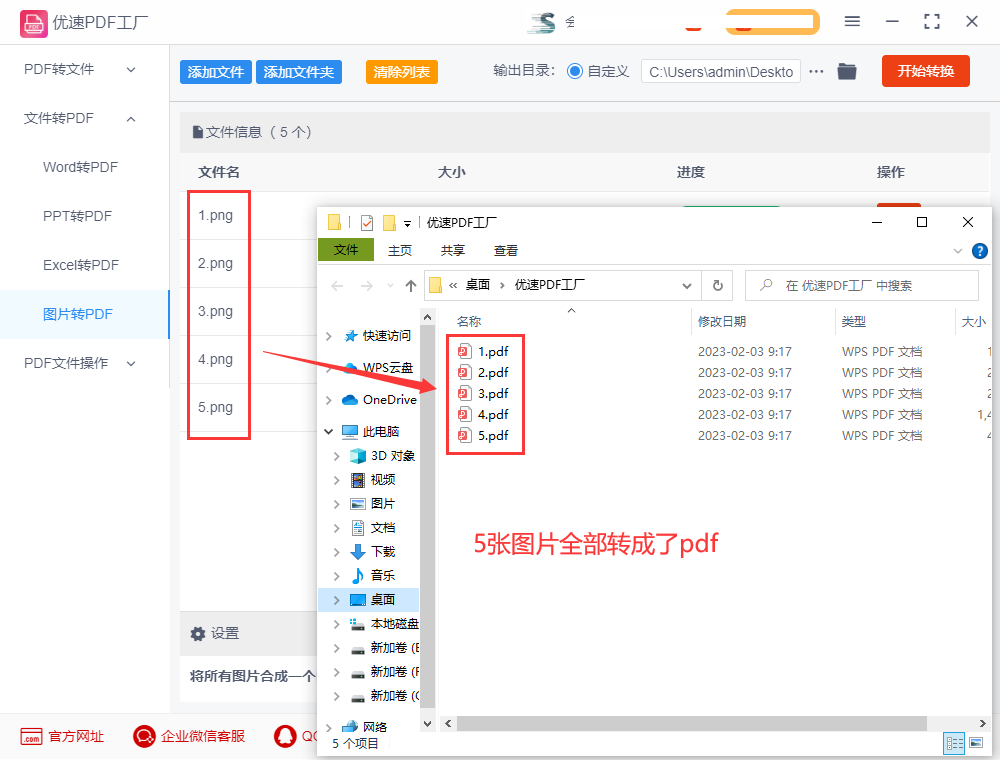This screenshot has height=760, width=1000.
Task: Go up one folder level in Explorer
Action: [411, 286]
